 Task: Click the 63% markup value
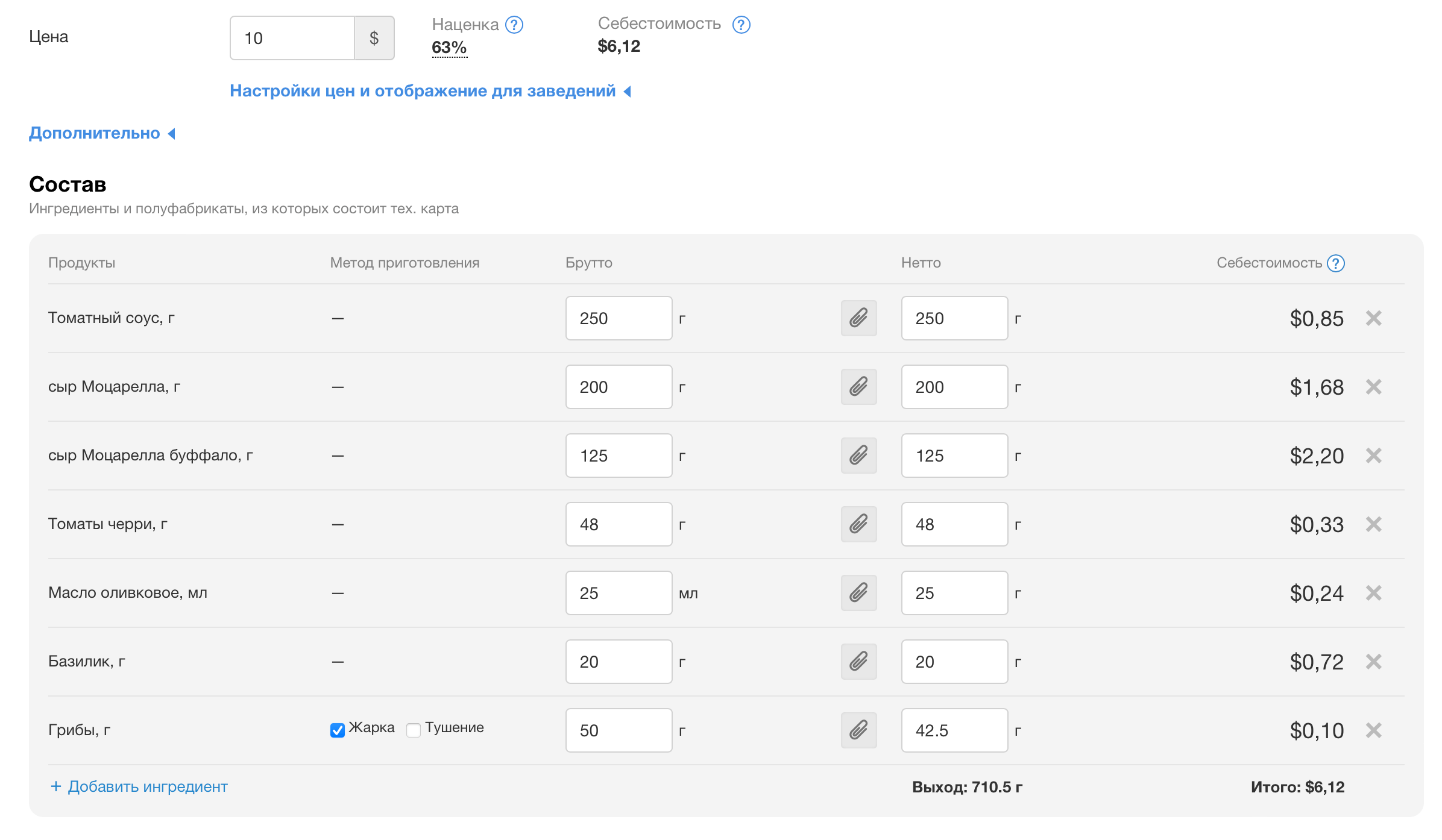pos(449,48)
